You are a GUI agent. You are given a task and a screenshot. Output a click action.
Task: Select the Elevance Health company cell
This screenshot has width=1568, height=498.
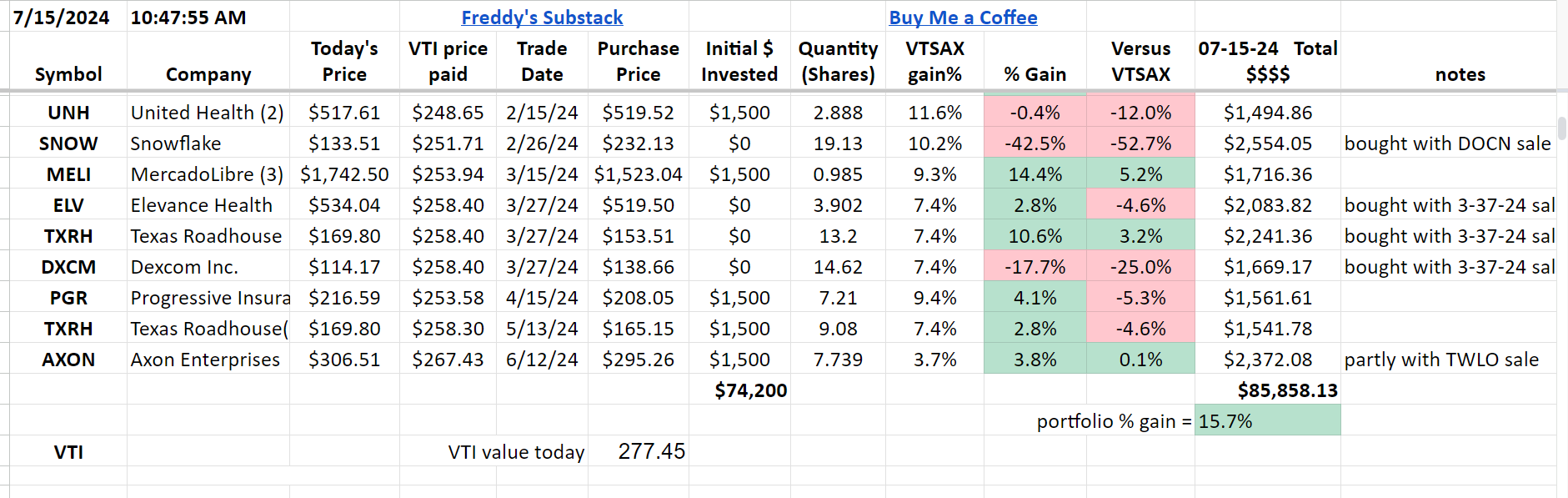pos(208,205)
